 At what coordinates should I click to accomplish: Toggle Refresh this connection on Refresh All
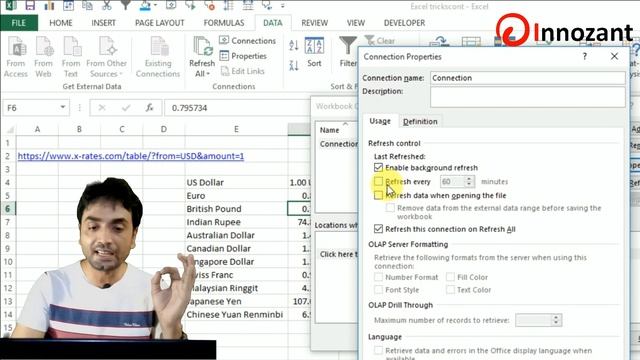pyautogui.click(x=378, y=229)
